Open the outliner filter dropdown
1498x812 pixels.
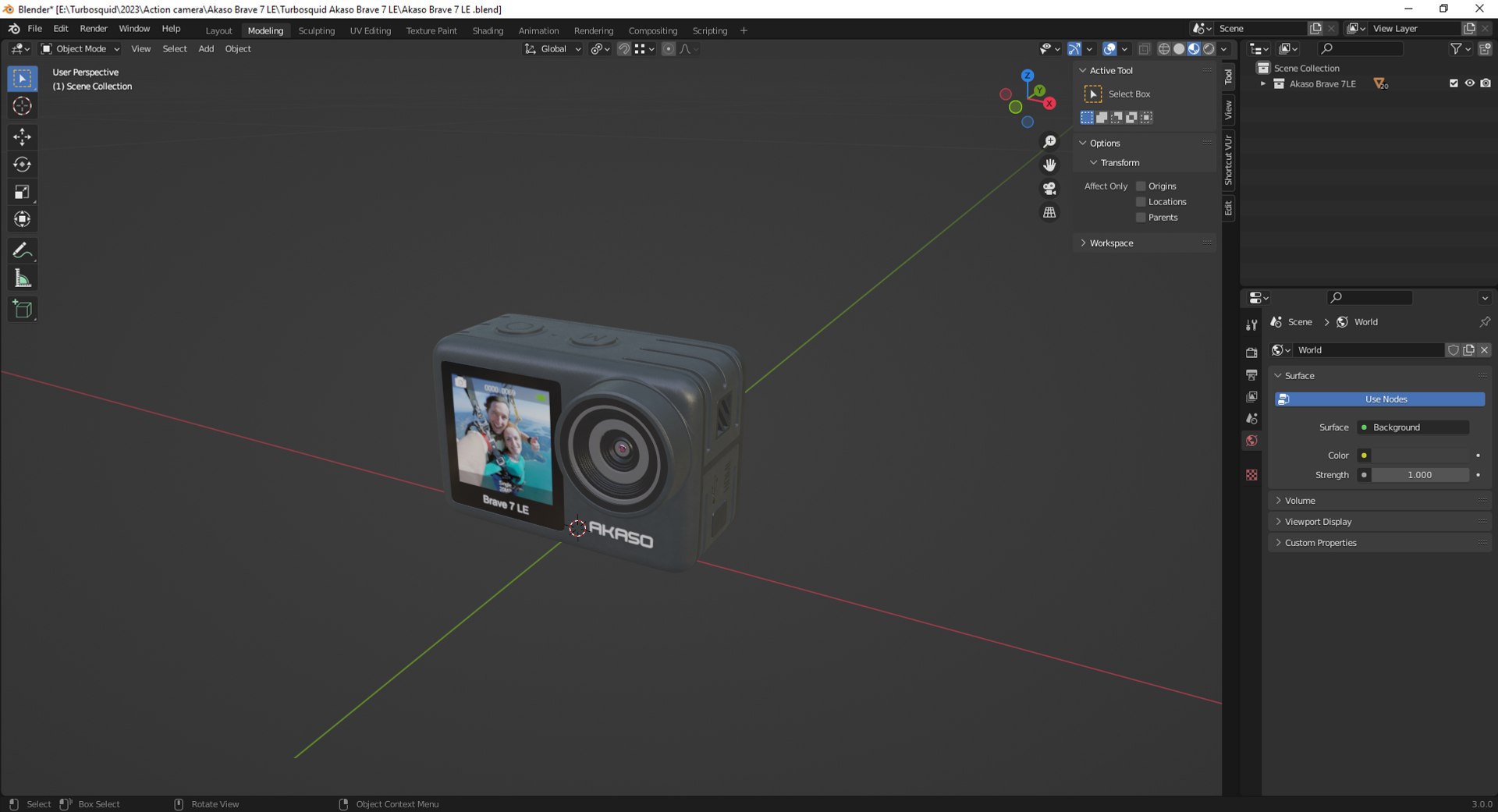[x=1460, y=48]
